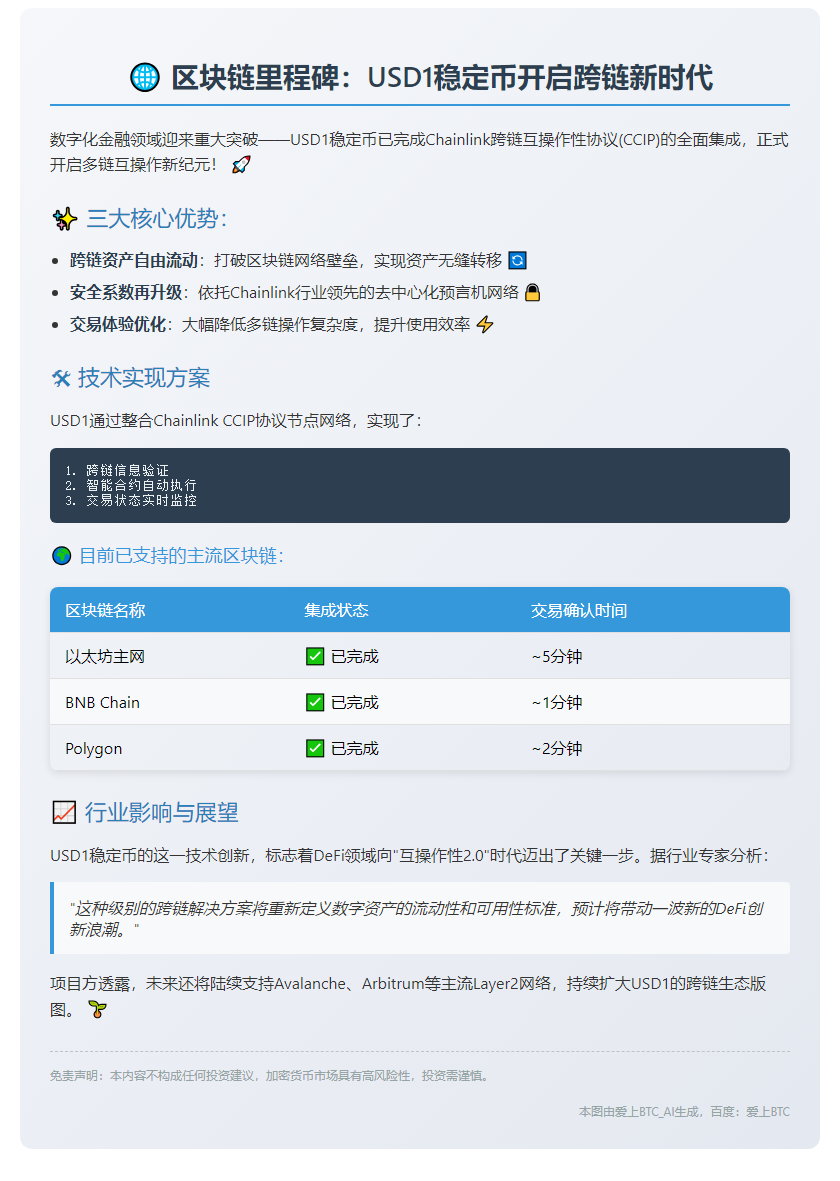This screenshot has height=1181, width=840.
Task: Click the chart icon before 行业影响与展望
Action: [64, 813]
